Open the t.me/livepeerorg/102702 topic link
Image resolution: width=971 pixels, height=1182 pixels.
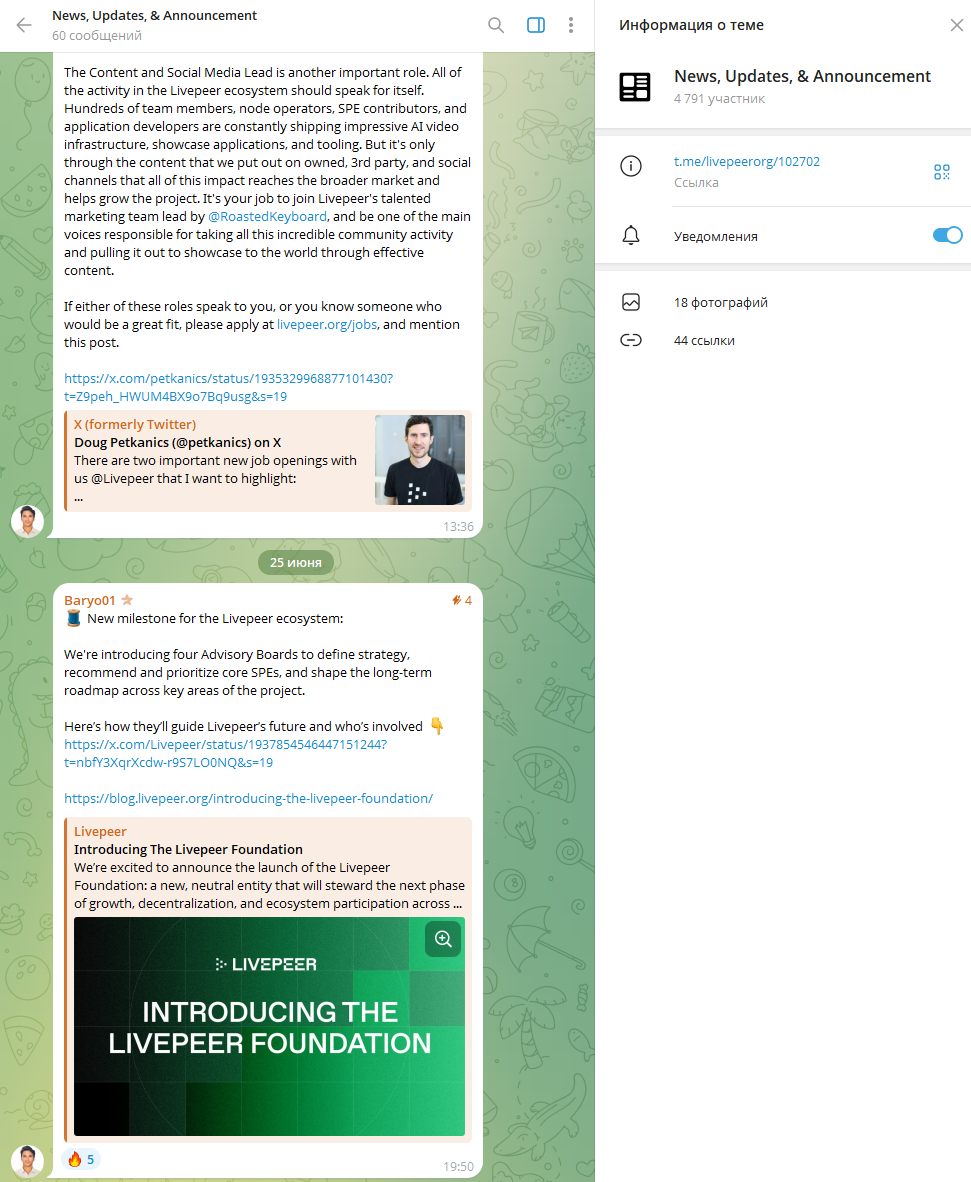point(746,161)
